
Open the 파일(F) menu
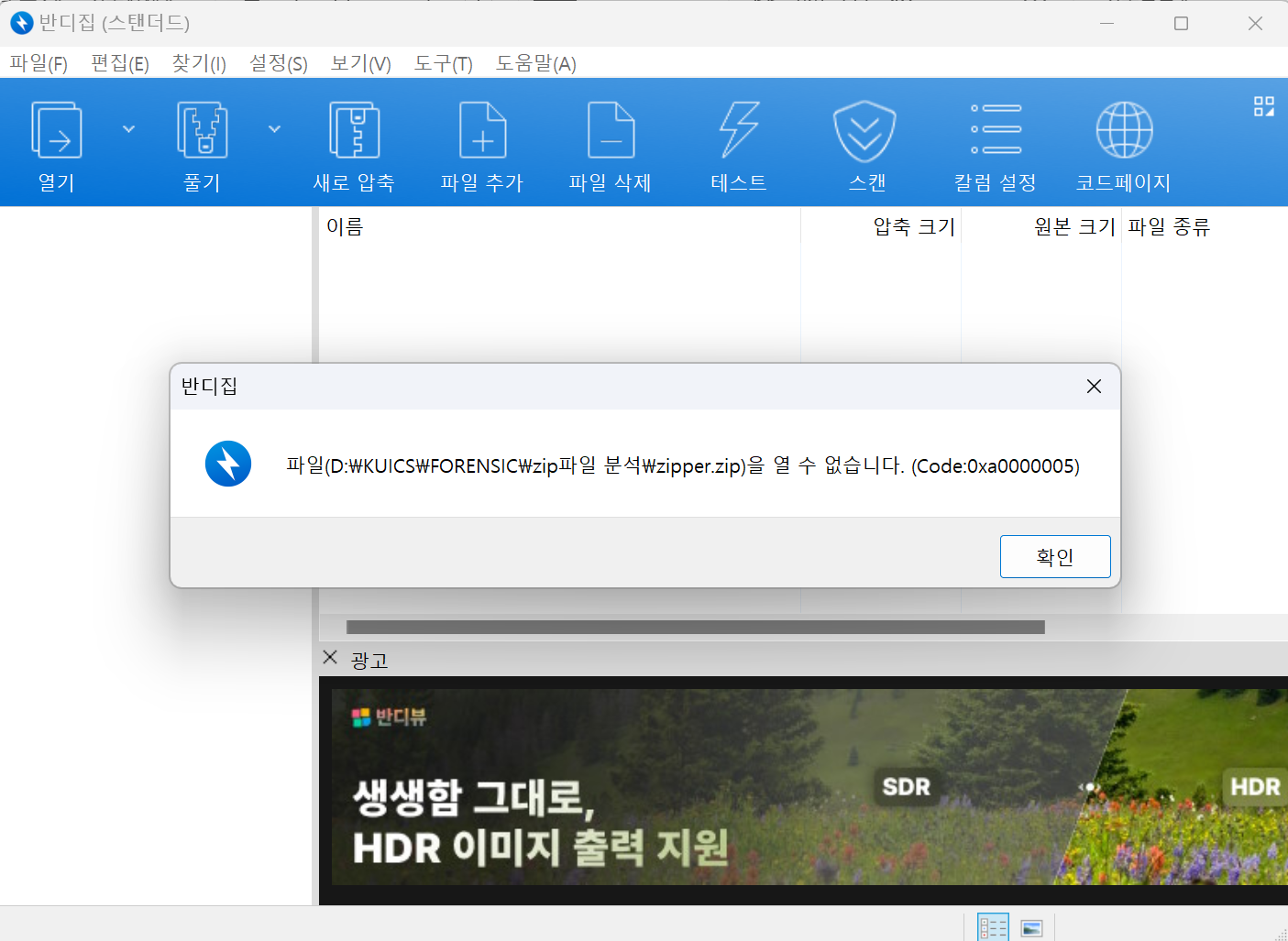[x=39, y=63]
